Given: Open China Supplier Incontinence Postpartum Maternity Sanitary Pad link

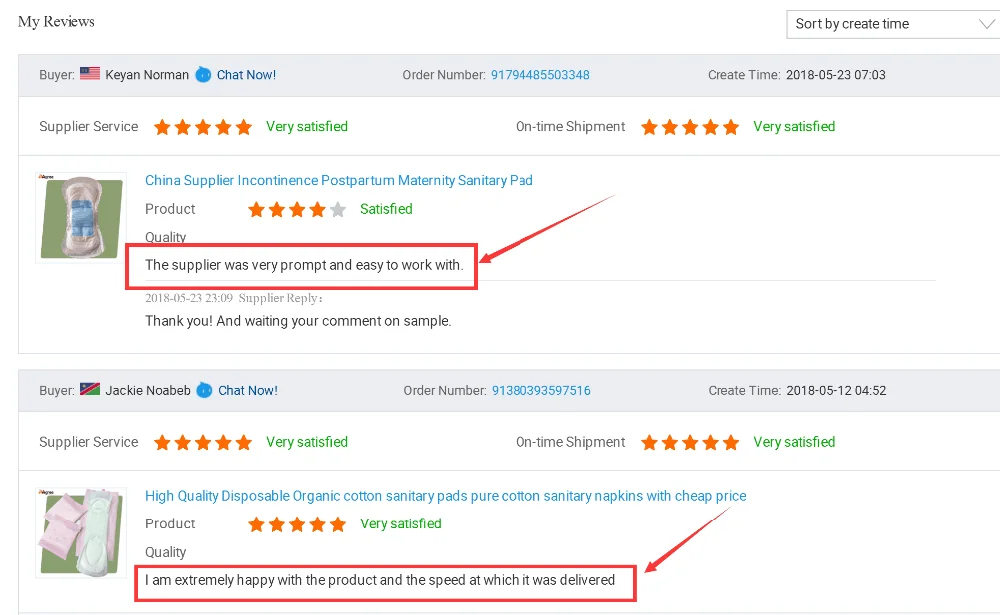Looking at the screenshot, I should coord(338,181).
